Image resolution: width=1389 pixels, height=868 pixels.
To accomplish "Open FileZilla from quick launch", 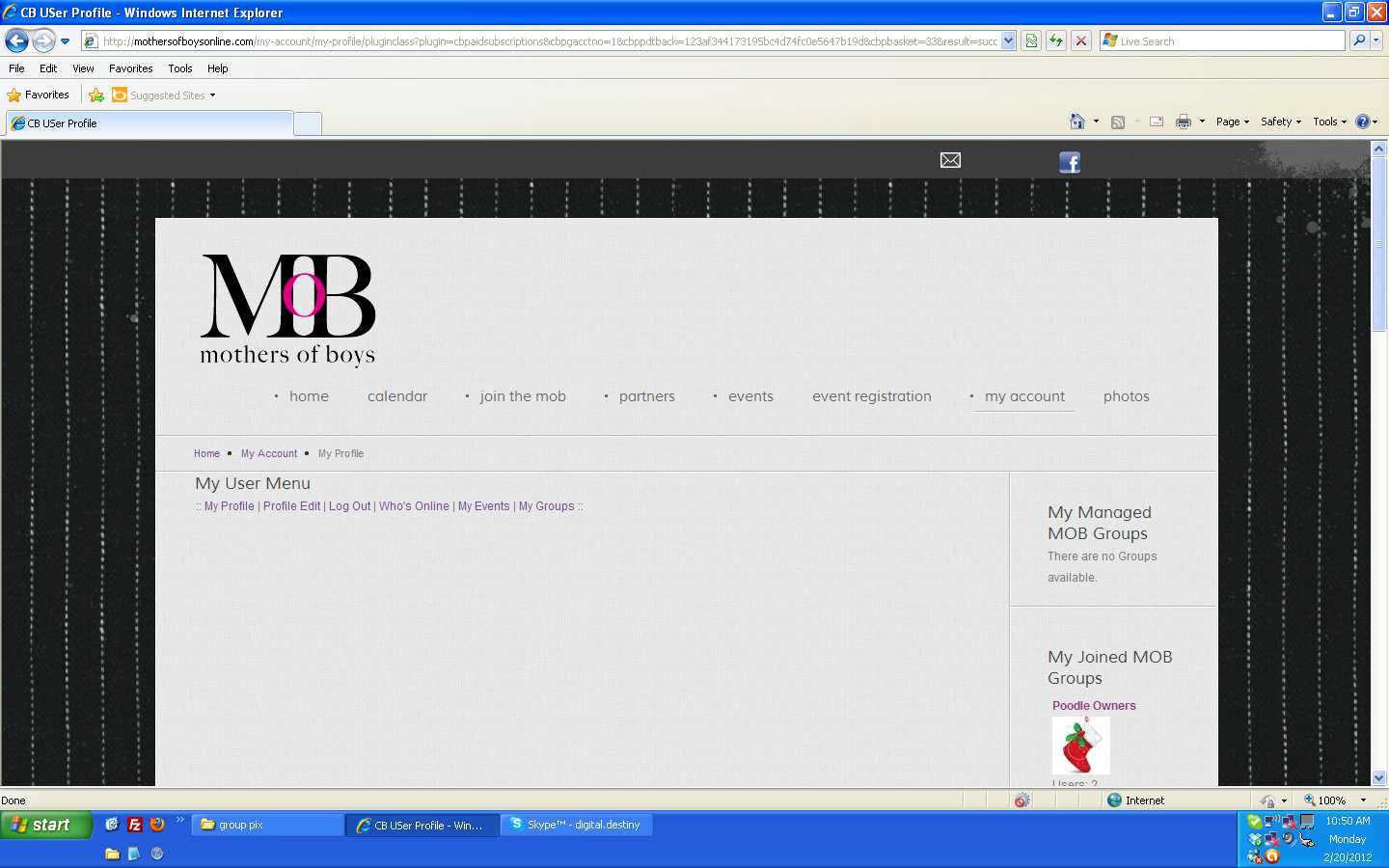I will point(135,825).
